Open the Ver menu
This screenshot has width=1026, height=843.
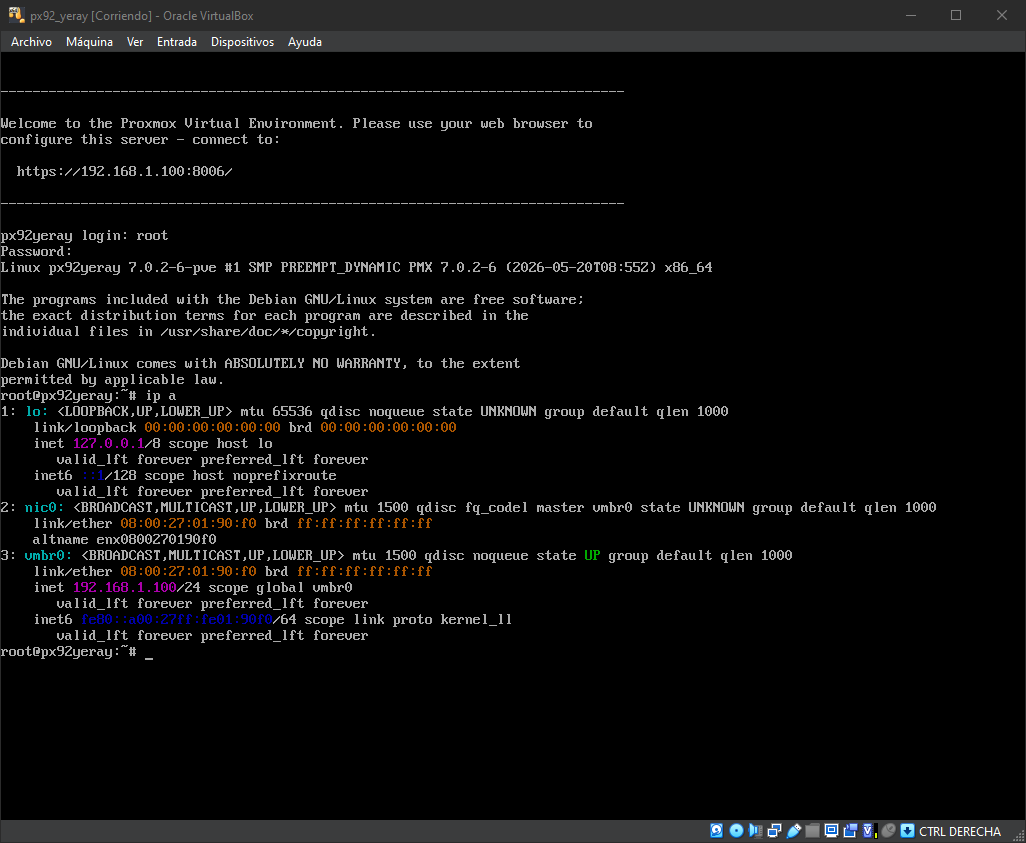[135, 42]
